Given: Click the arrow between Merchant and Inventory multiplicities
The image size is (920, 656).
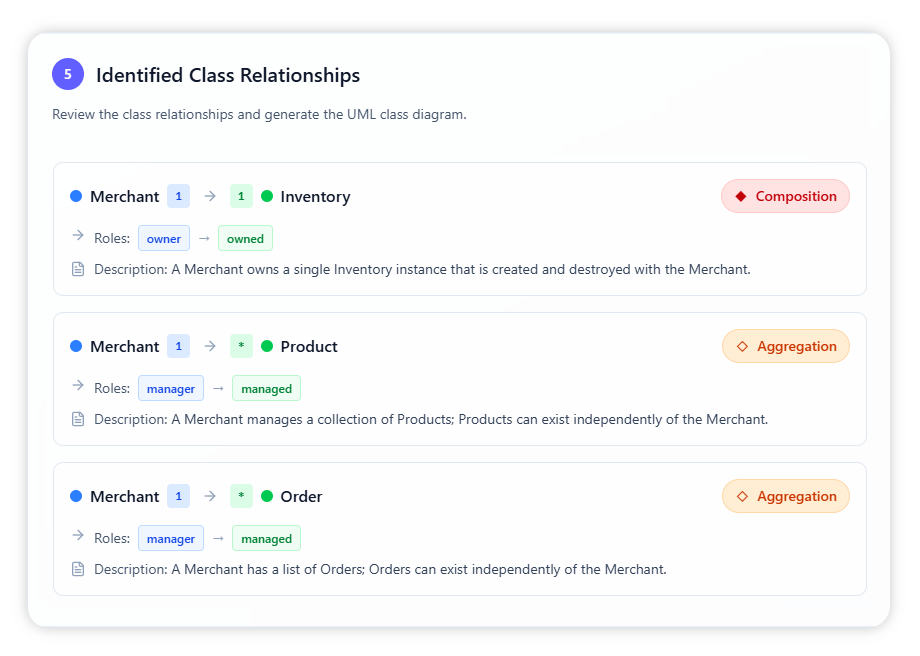Looking at the screenshot, I should pyautogui.click(x=210, y=196).
